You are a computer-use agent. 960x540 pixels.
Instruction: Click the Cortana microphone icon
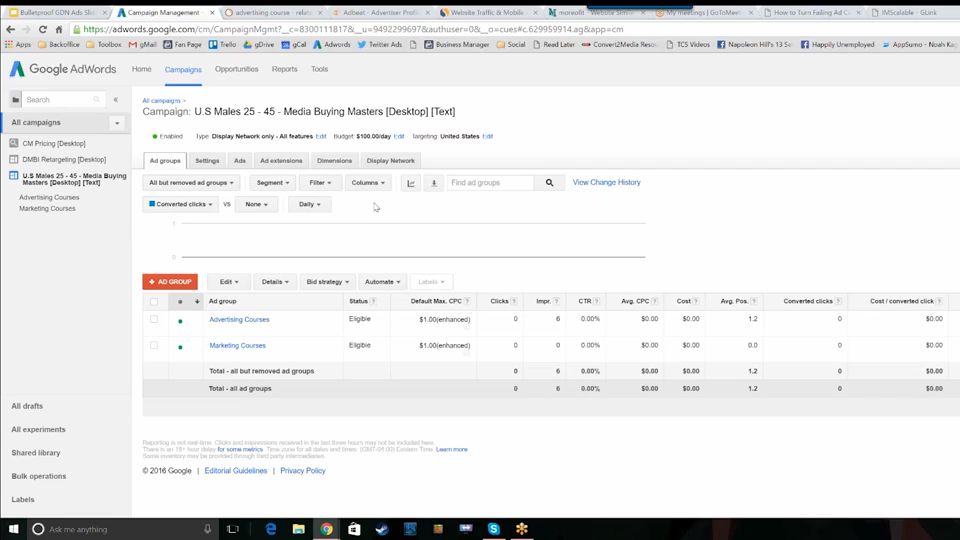click(x=208, y=529)
